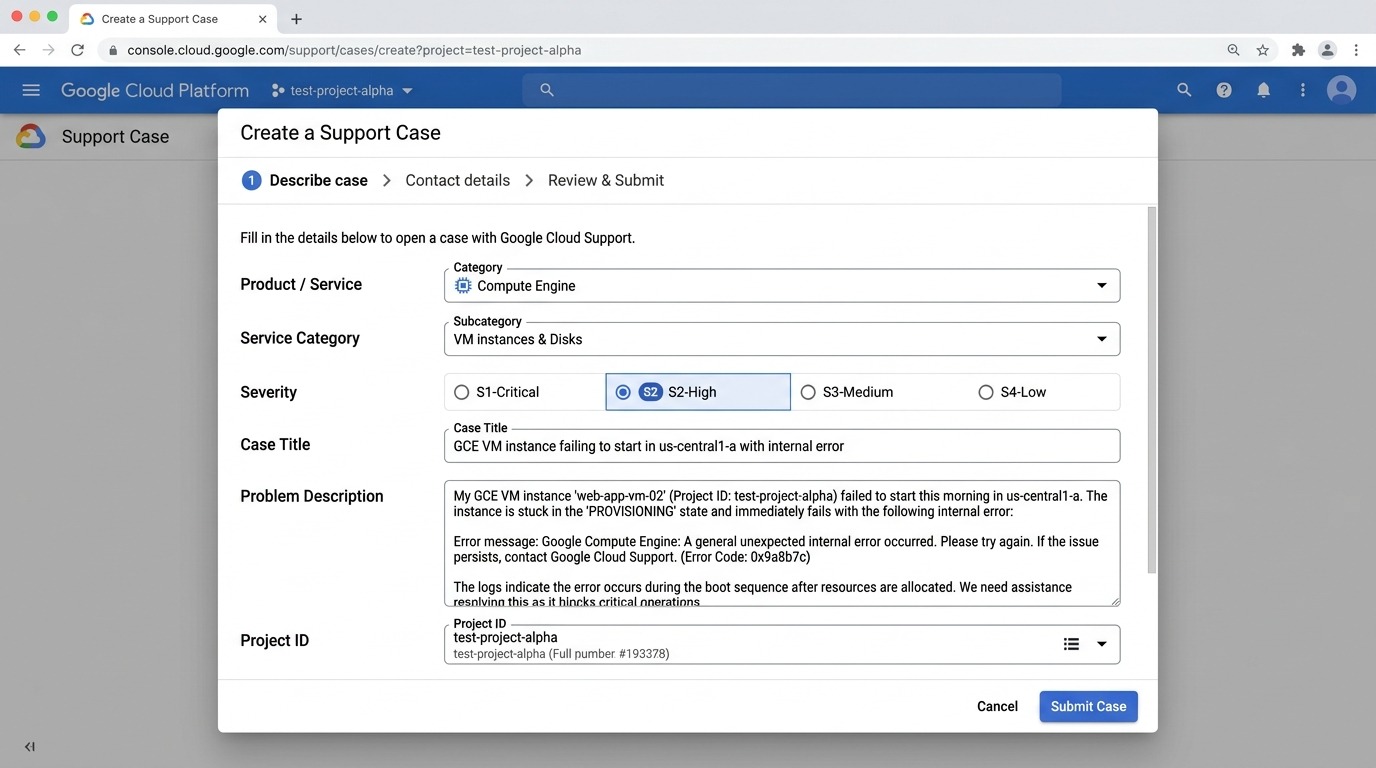Click the Severity label

coord(268,392)
